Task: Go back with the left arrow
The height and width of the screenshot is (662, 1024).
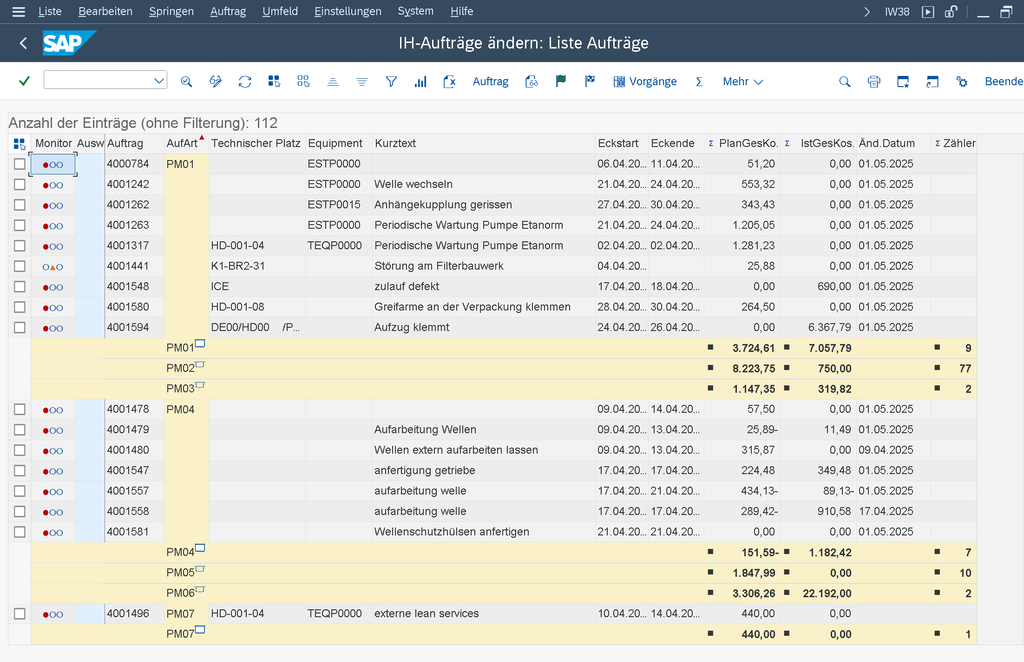Action: pyautogui.click(x=24, y=43)
